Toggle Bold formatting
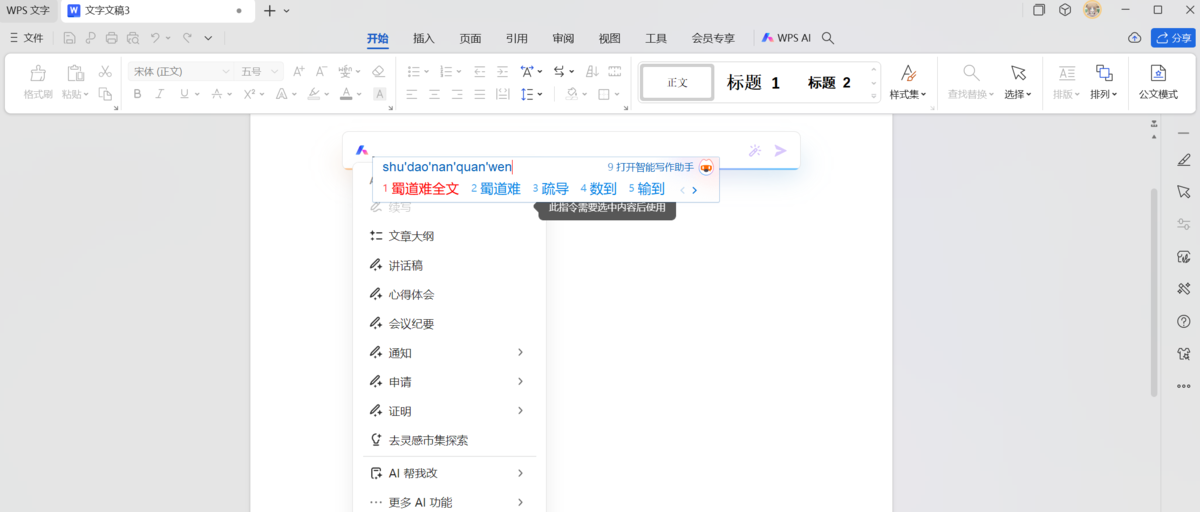 [x=137, y=95]
